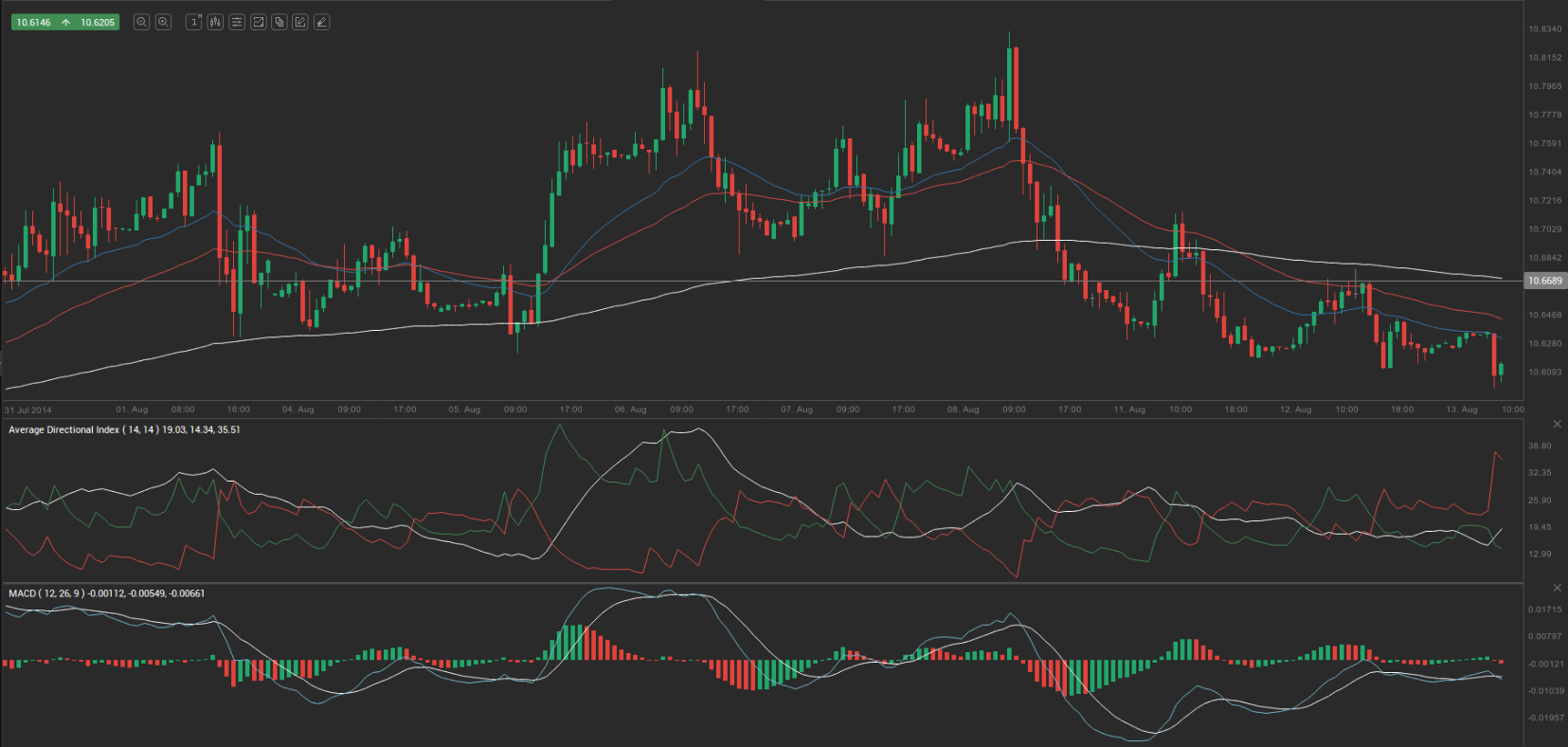Close the MACD indicator panel
Viewport: 1568px width, 747px height.
[1557, 588]
